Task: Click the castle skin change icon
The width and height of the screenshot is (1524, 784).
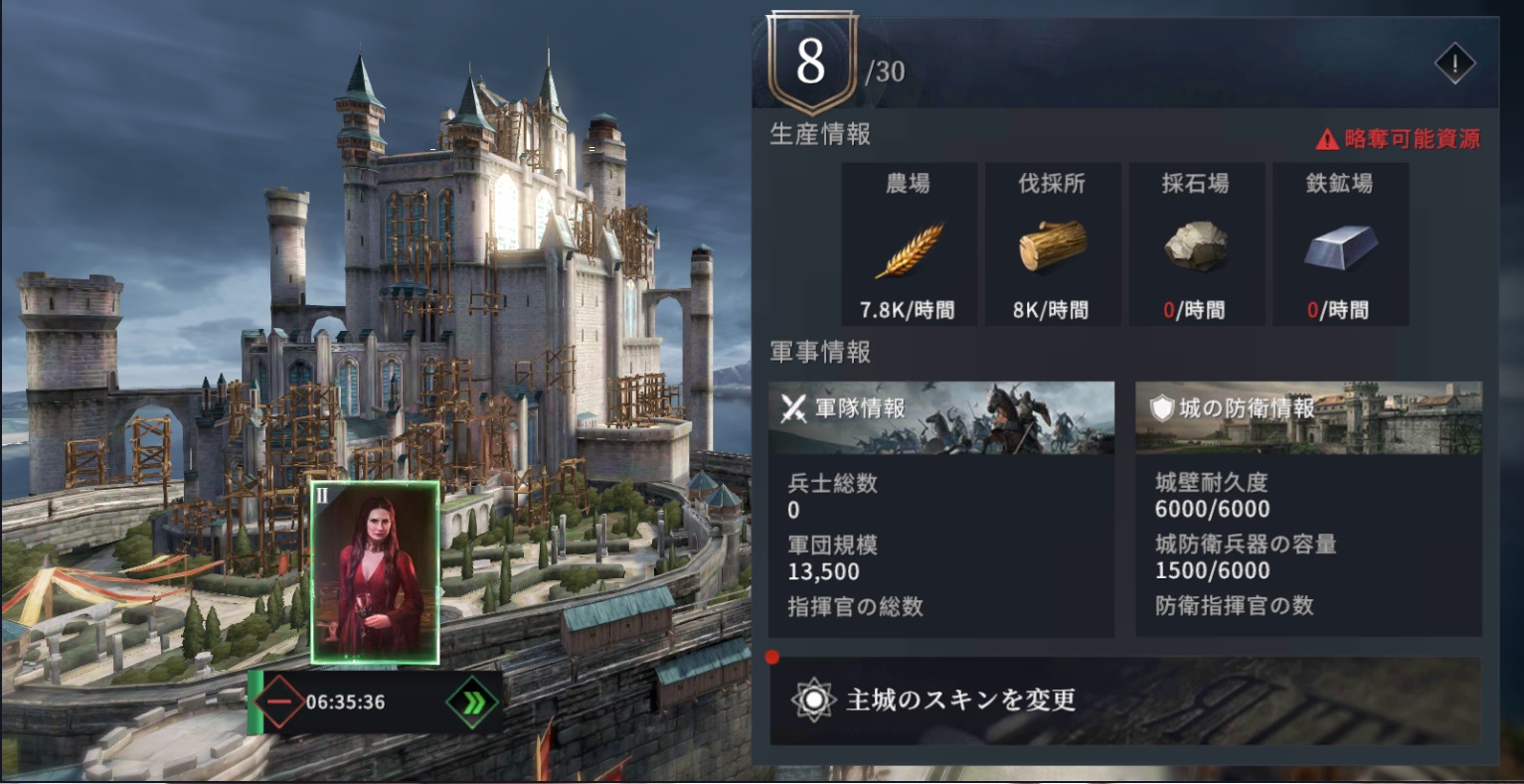Action: [813, 700]
